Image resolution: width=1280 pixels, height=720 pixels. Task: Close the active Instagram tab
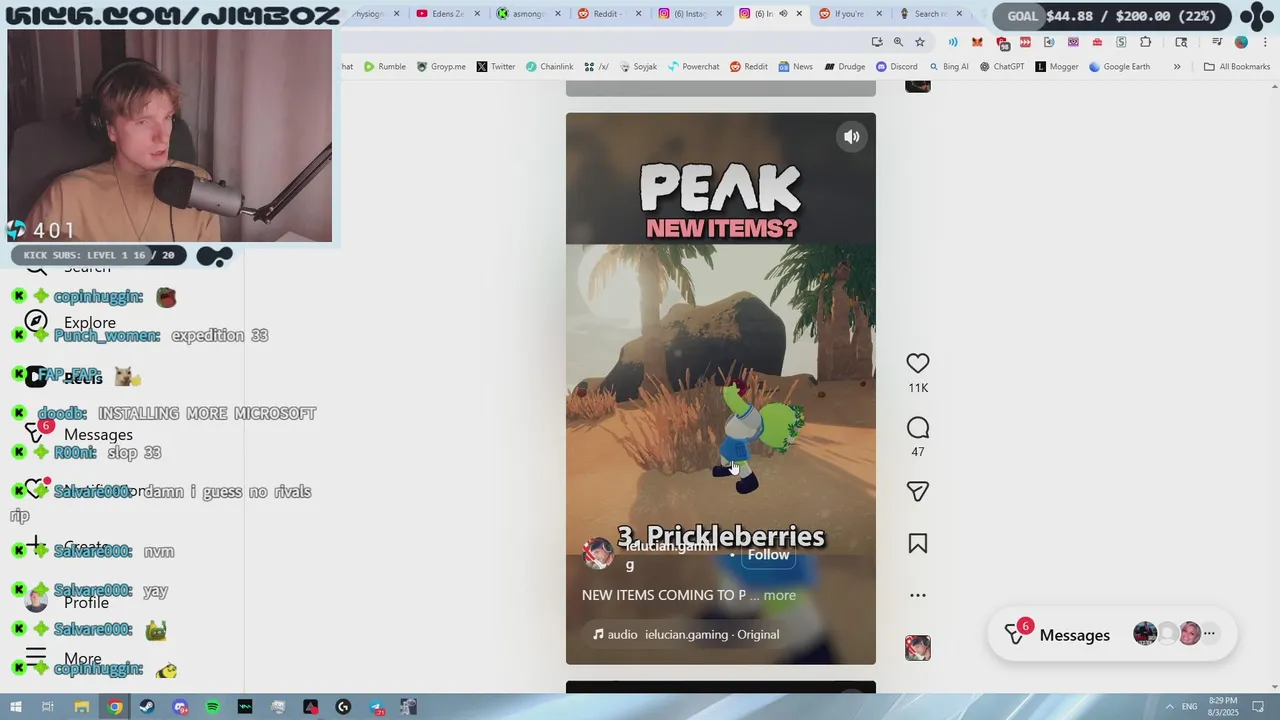pos(798,14)
